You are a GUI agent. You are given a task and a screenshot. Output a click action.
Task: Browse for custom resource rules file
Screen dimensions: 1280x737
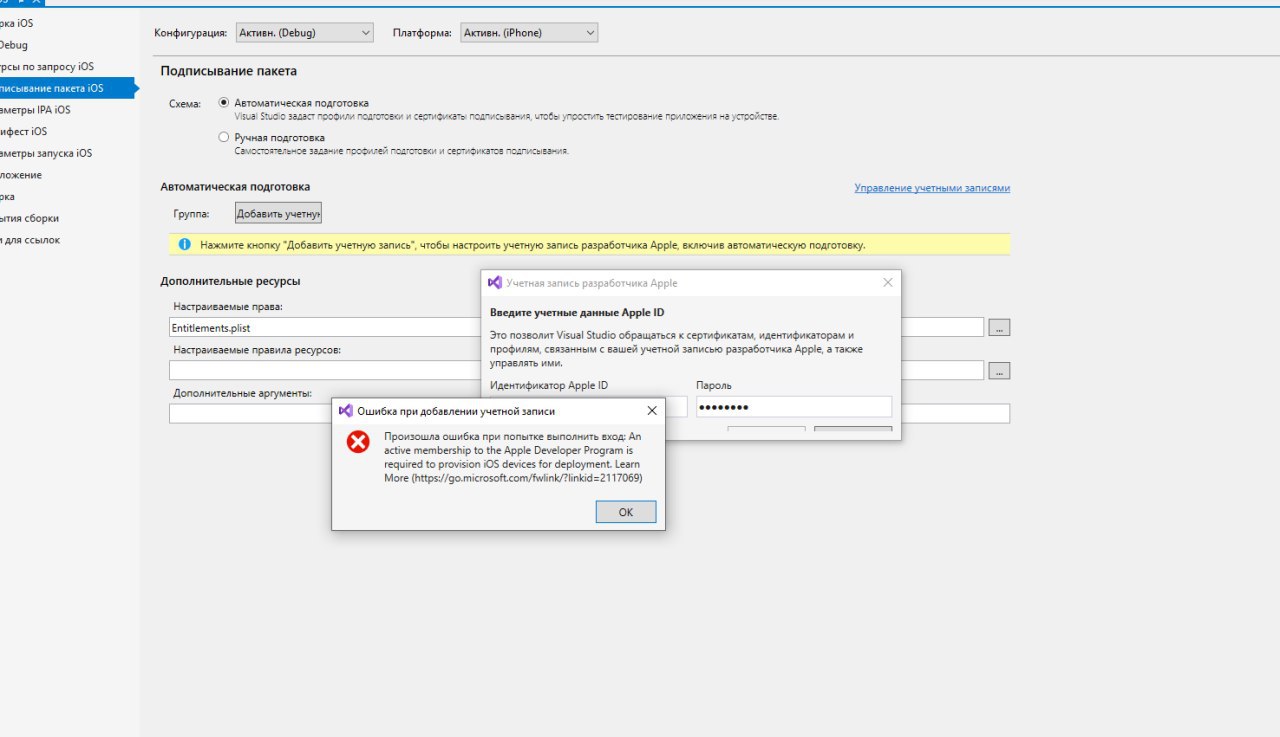point(999,371)
